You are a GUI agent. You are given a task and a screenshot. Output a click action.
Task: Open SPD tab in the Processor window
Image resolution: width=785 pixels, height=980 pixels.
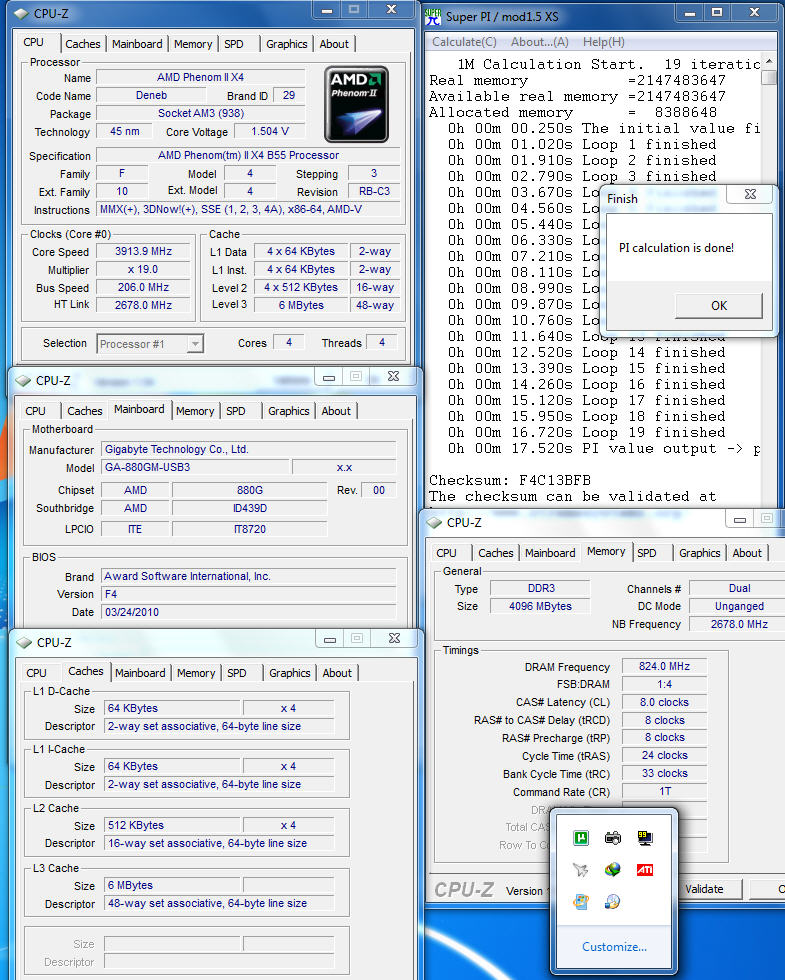234,44
